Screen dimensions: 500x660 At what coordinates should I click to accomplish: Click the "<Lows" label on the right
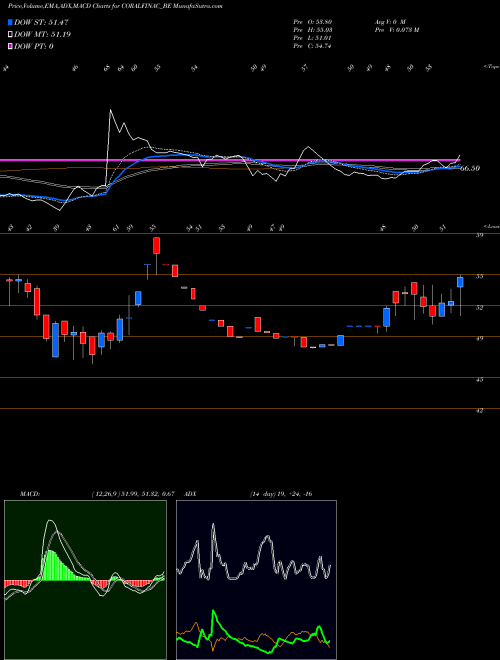pos(492,226)
